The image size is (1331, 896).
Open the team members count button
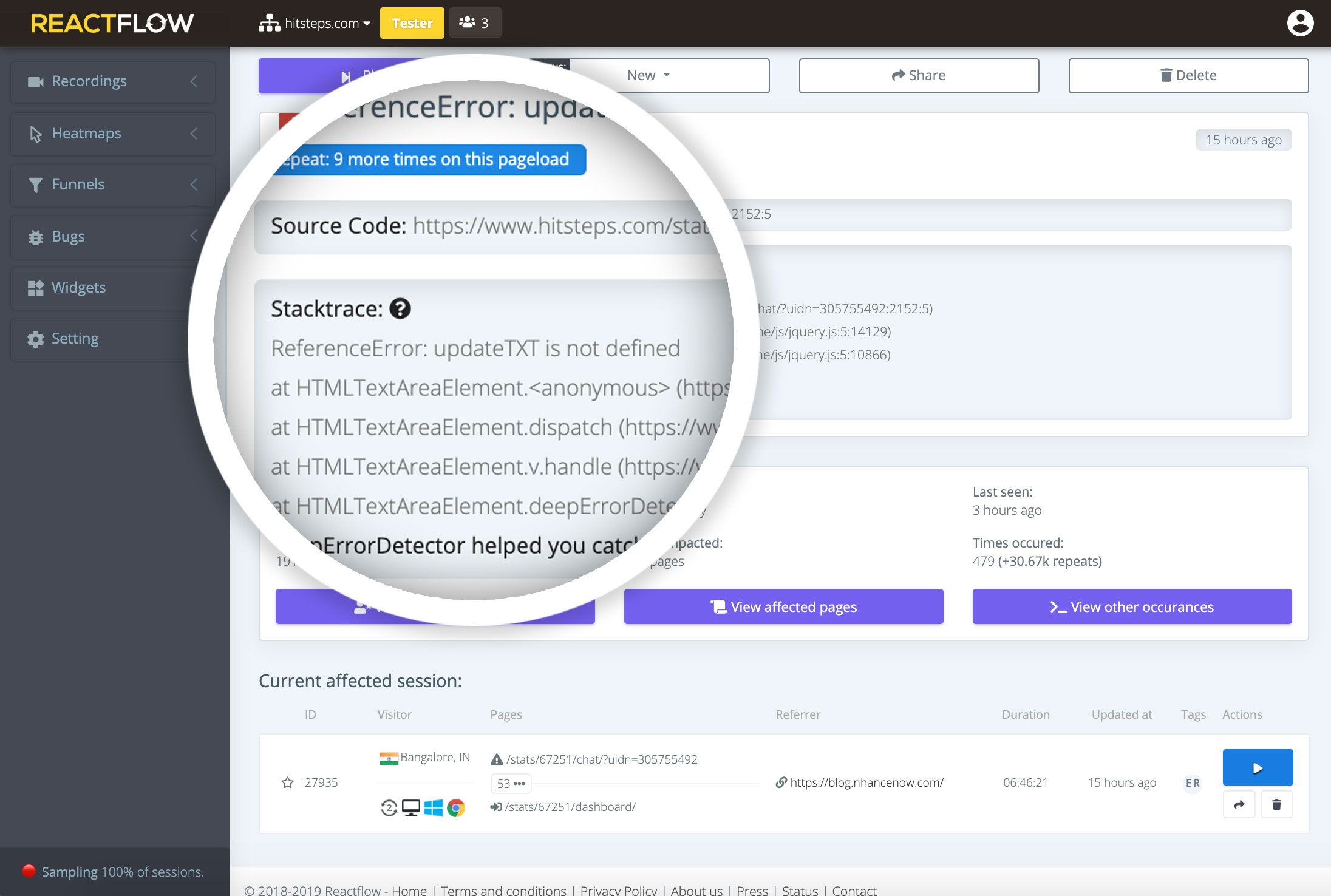click(475, 23)
